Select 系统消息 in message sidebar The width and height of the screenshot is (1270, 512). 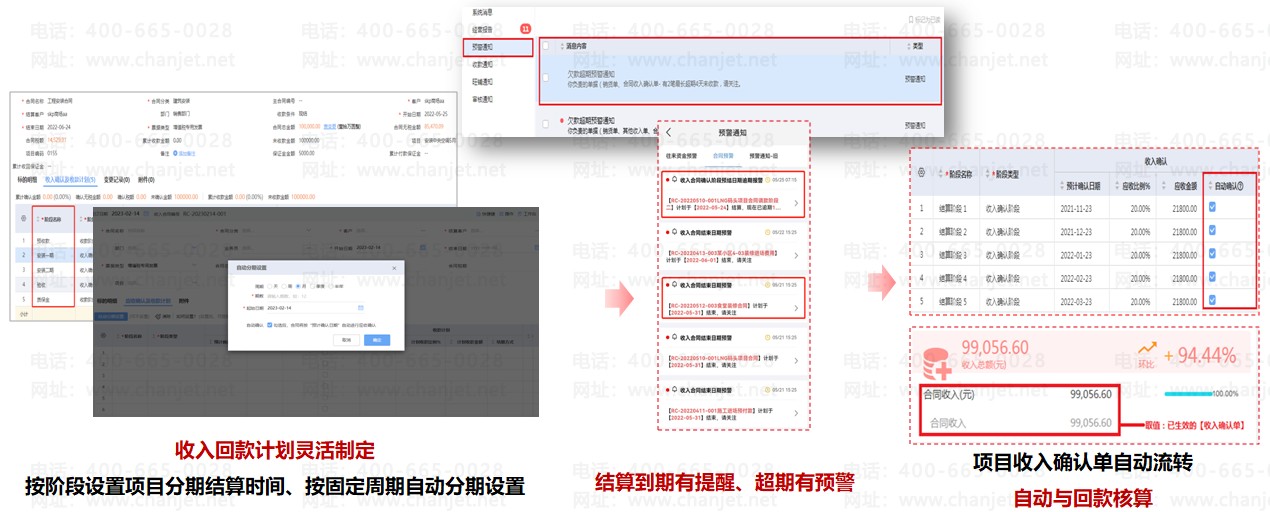point(481,12)
